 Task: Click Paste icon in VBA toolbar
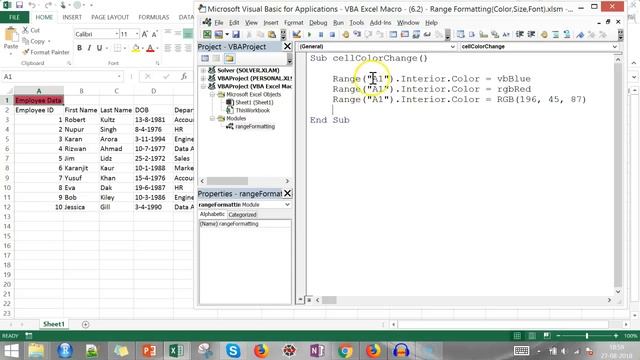(x=272, y=35)
